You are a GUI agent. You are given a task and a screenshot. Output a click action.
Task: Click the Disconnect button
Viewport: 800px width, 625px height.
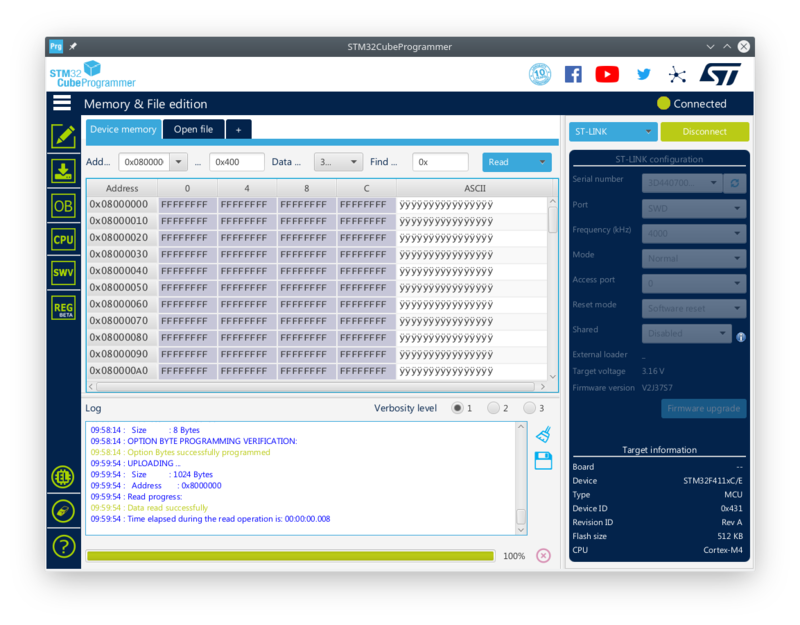pos(704,131)
